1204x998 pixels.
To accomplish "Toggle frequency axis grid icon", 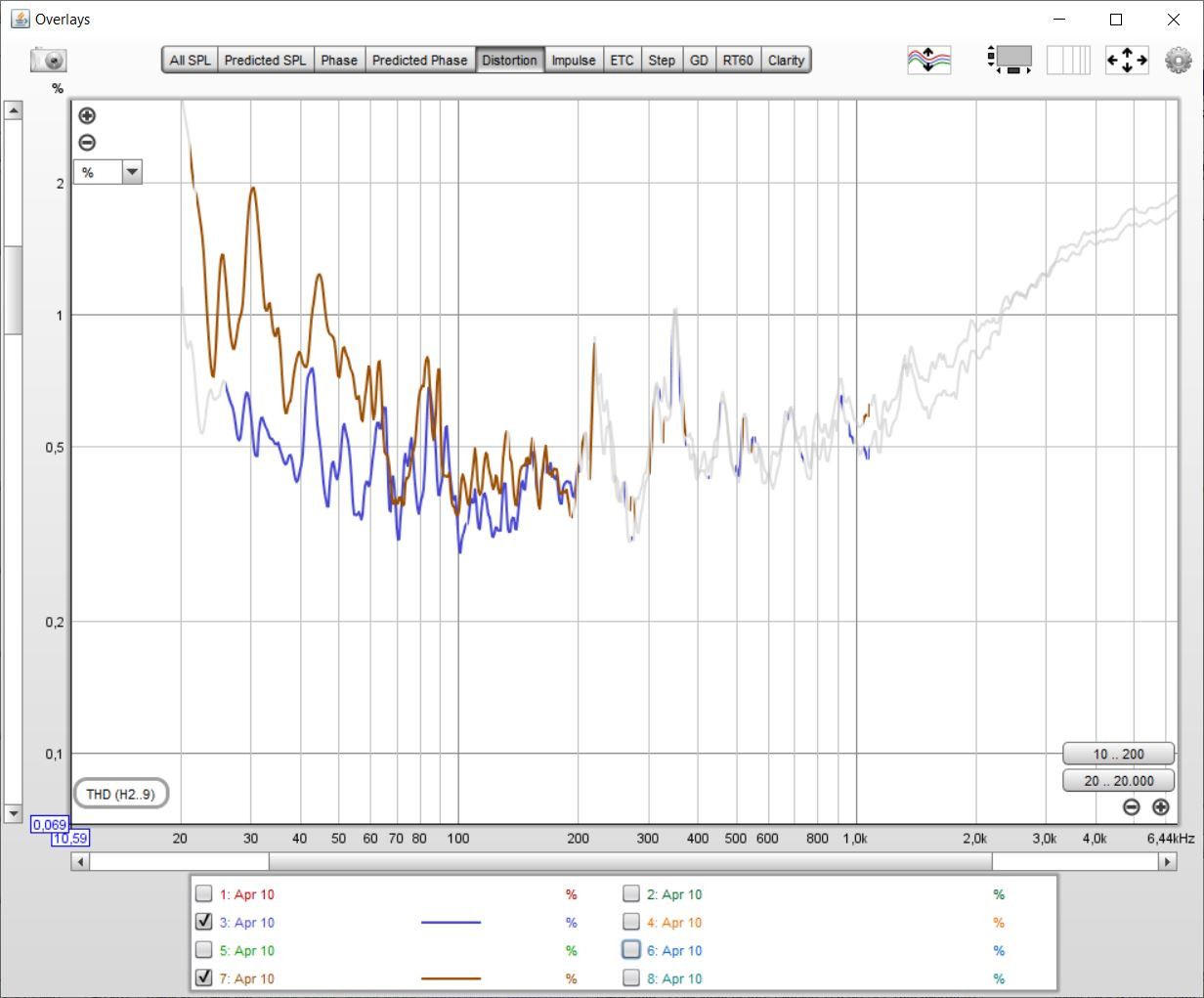I will pos(1068,60).
